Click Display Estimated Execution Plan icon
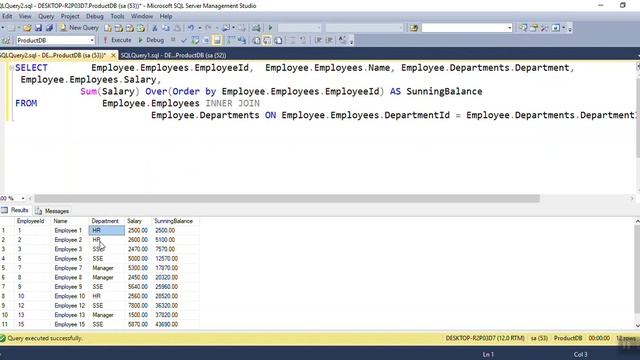The image size is (640, 360). pos(195,40)
